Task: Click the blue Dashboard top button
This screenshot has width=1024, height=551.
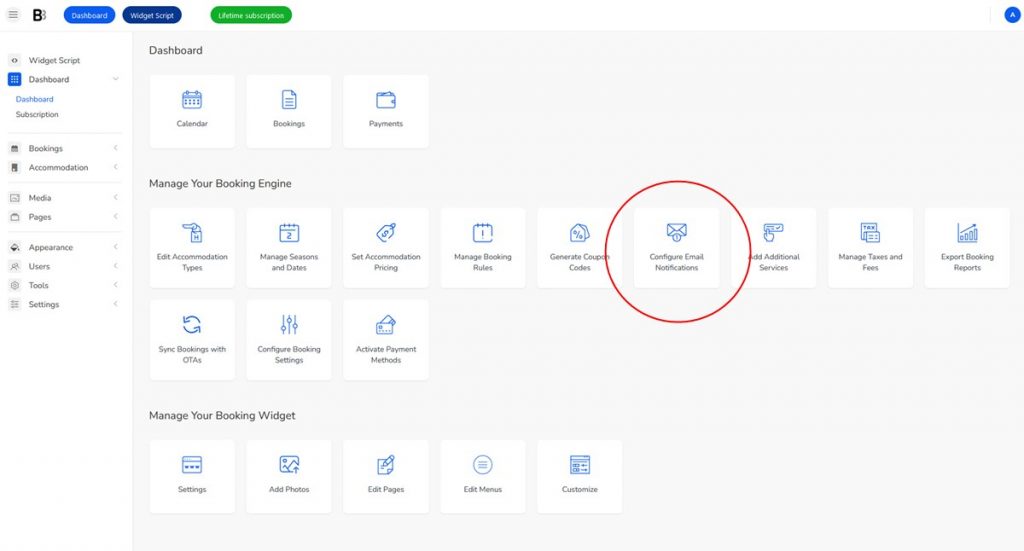Action: click(x=89, y=15)
